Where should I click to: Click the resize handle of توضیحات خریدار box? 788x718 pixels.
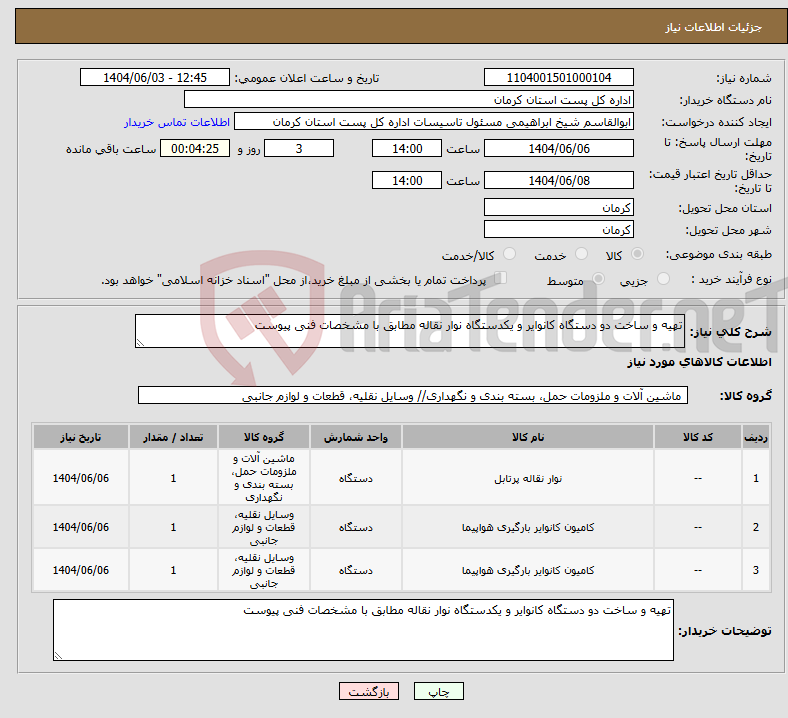(58, 656)
